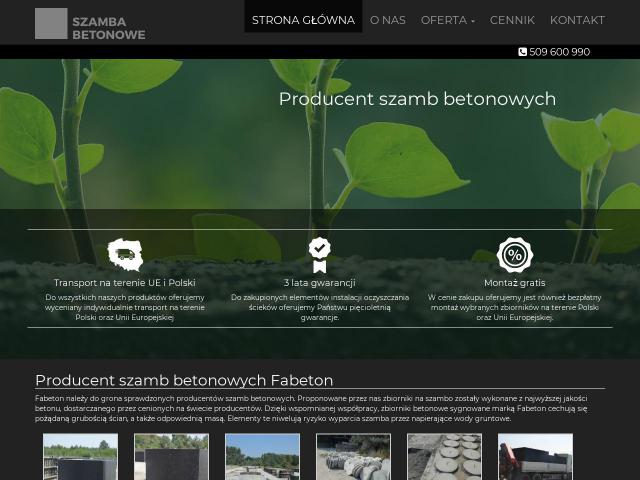Click the transport description 'Do wszystkich naszych produktów'
Viewport: 640px width, 480px height.
[124, 307]
